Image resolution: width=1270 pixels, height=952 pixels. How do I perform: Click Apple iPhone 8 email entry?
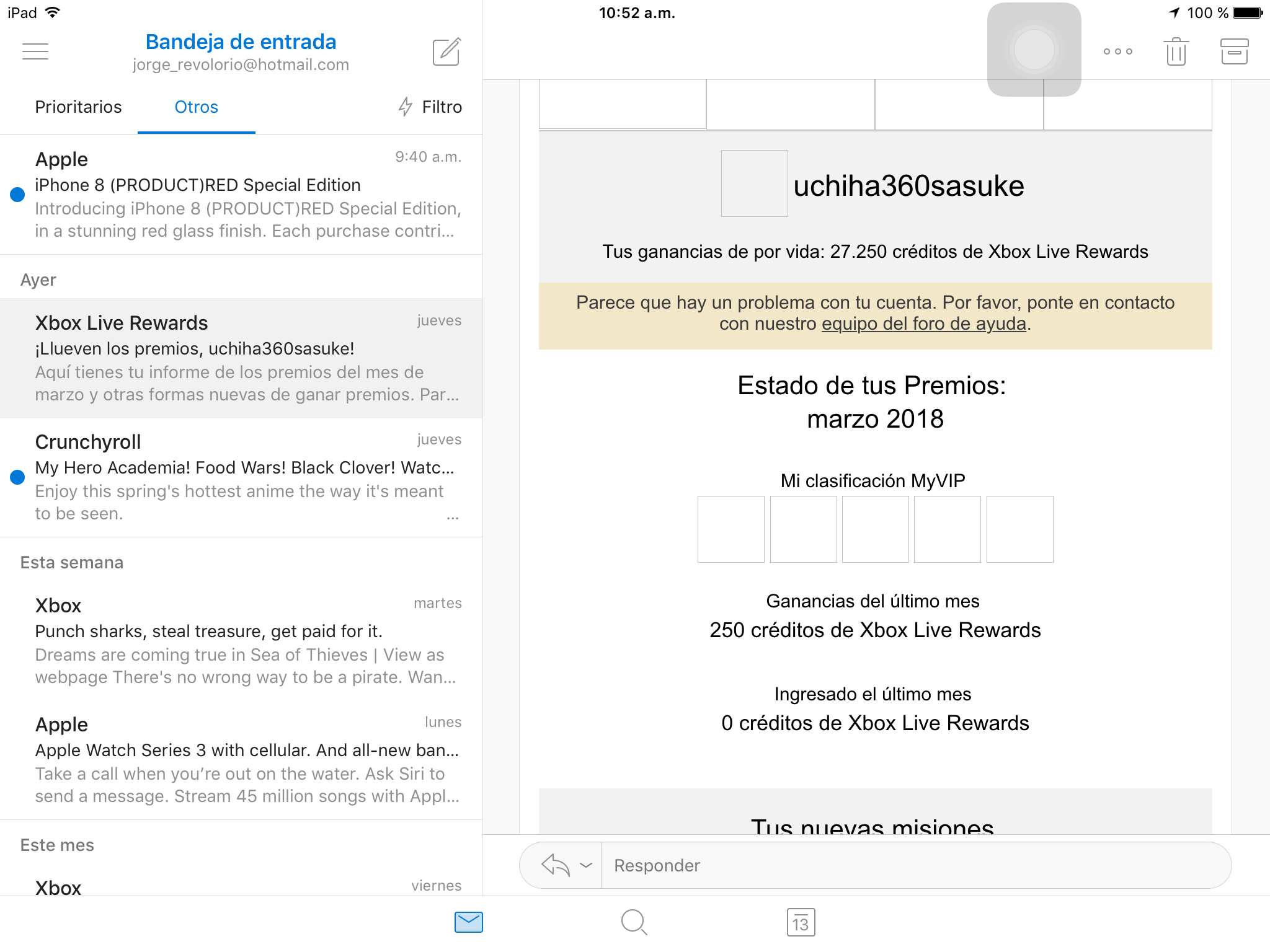click(x=240, y=194)
